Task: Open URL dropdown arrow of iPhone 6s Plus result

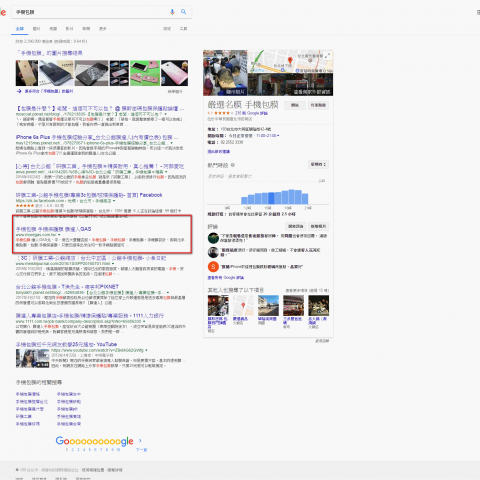Action: 172,143
